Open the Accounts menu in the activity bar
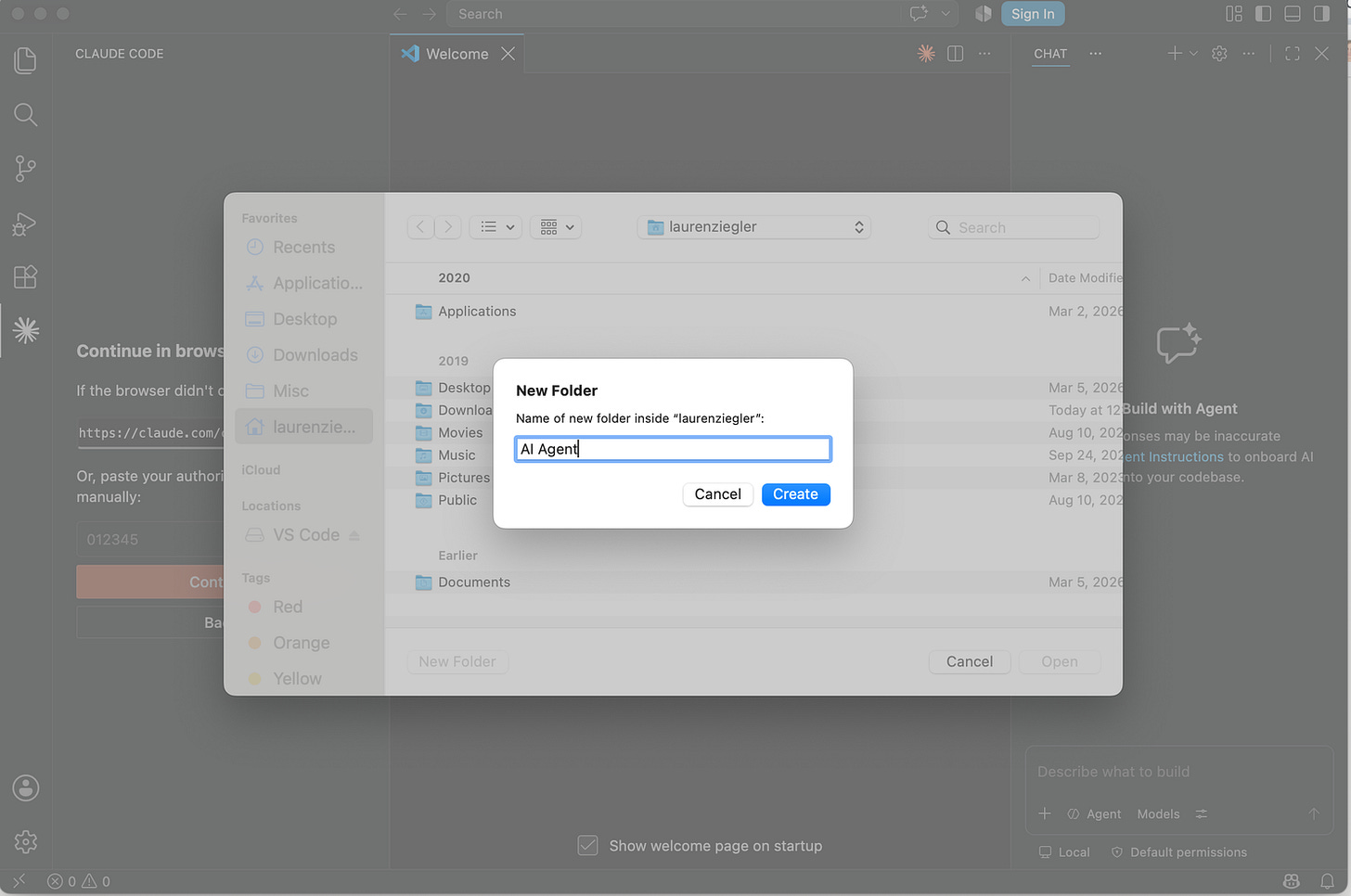The width and height of the screenshot is (1351, 896). (26, 787)
